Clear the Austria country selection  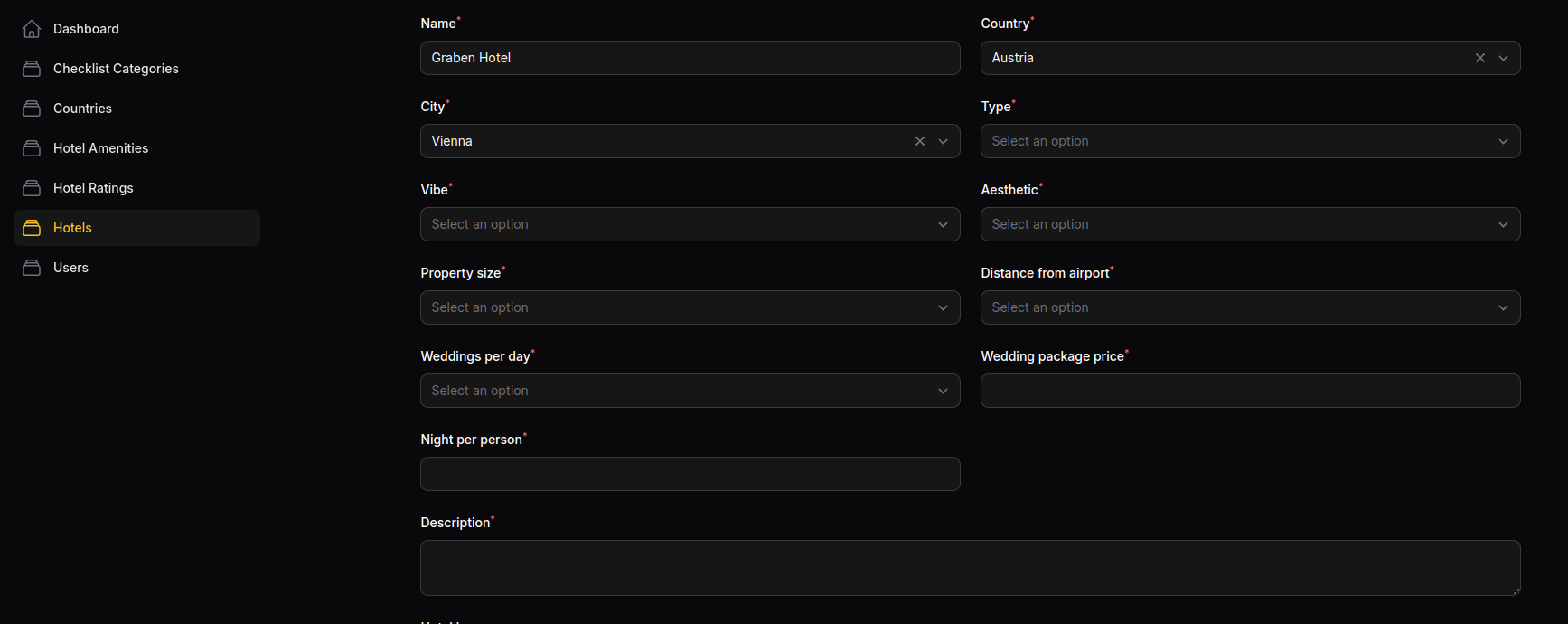coord(1480,58)
